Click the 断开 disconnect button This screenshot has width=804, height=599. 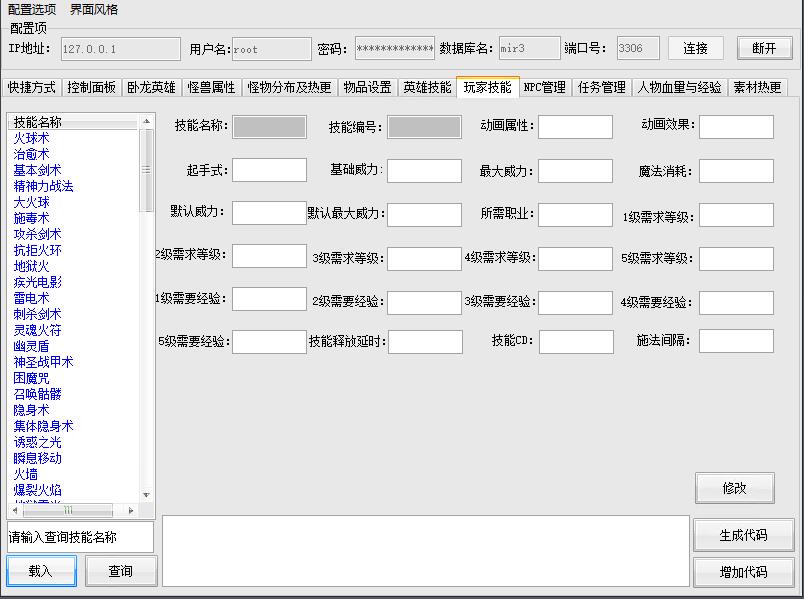click(764, 48)
